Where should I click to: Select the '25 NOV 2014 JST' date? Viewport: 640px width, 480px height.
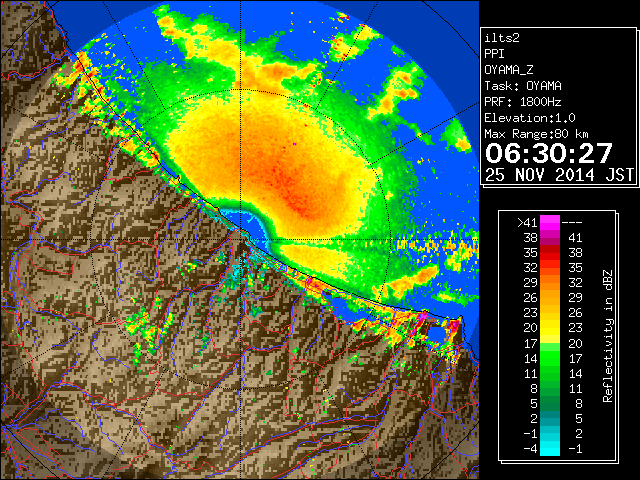[x=560, y=175]
